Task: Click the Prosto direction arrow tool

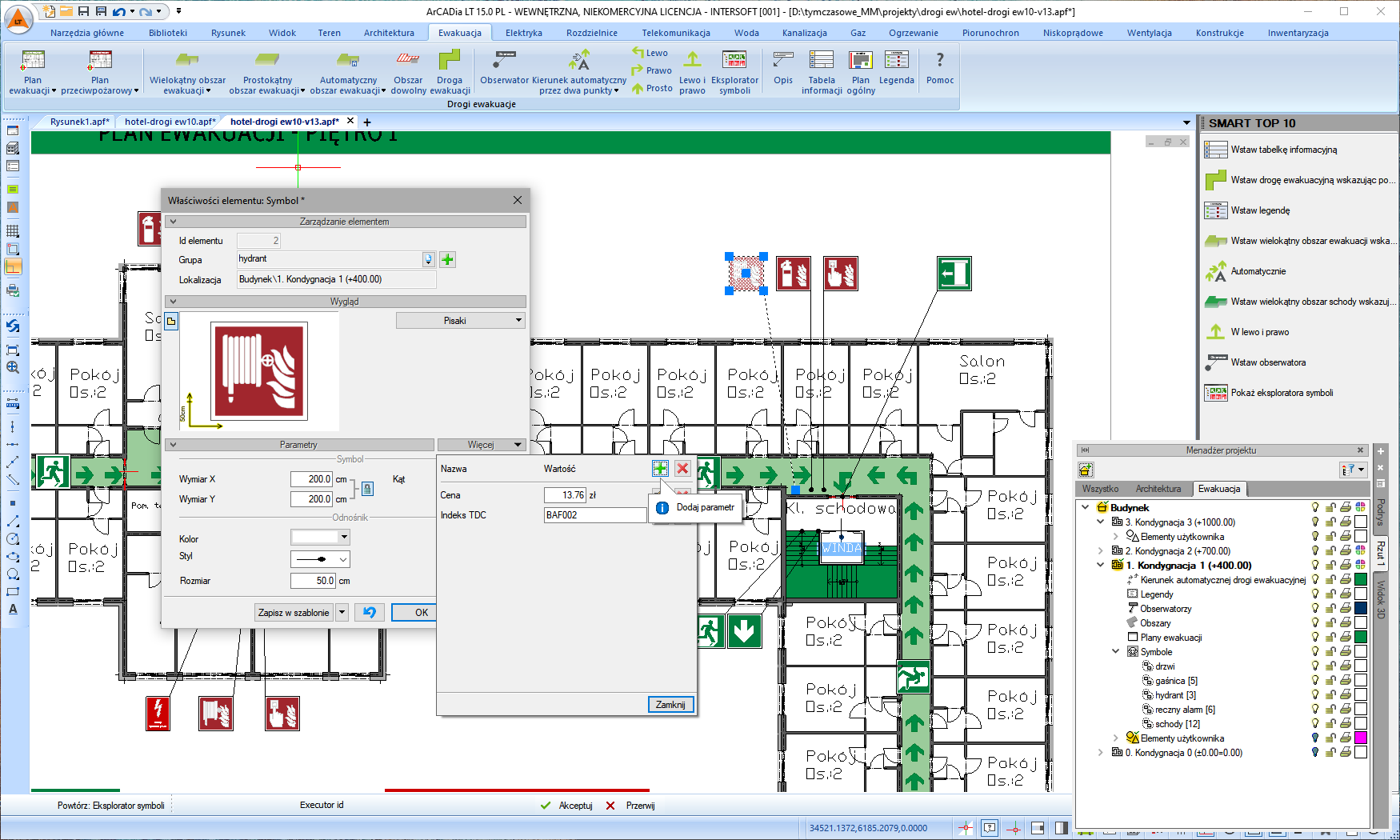Action: click(651, 88)
